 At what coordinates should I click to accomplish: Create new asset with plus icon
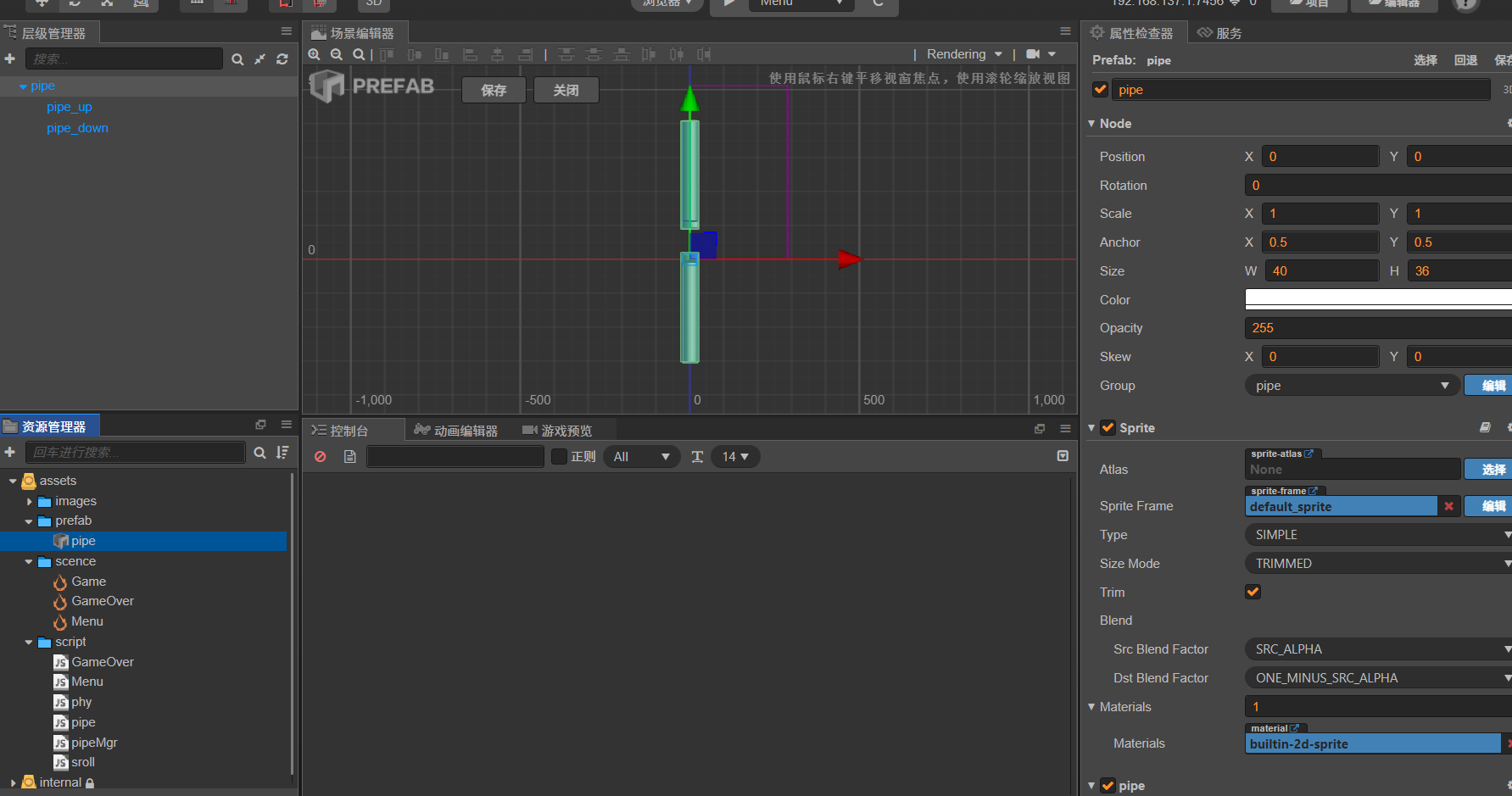tap(10, 452)
